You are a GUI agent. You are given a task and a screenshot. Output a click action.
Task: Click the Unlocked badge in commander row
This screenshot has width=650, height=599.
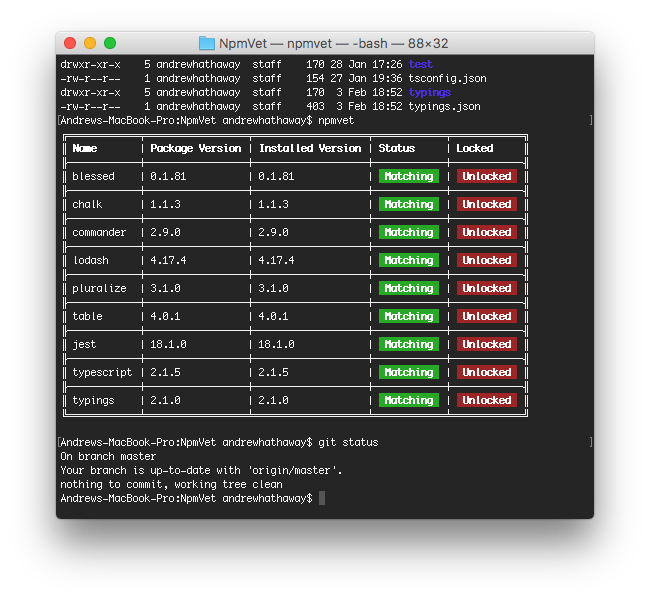click(x=487, y=232)
